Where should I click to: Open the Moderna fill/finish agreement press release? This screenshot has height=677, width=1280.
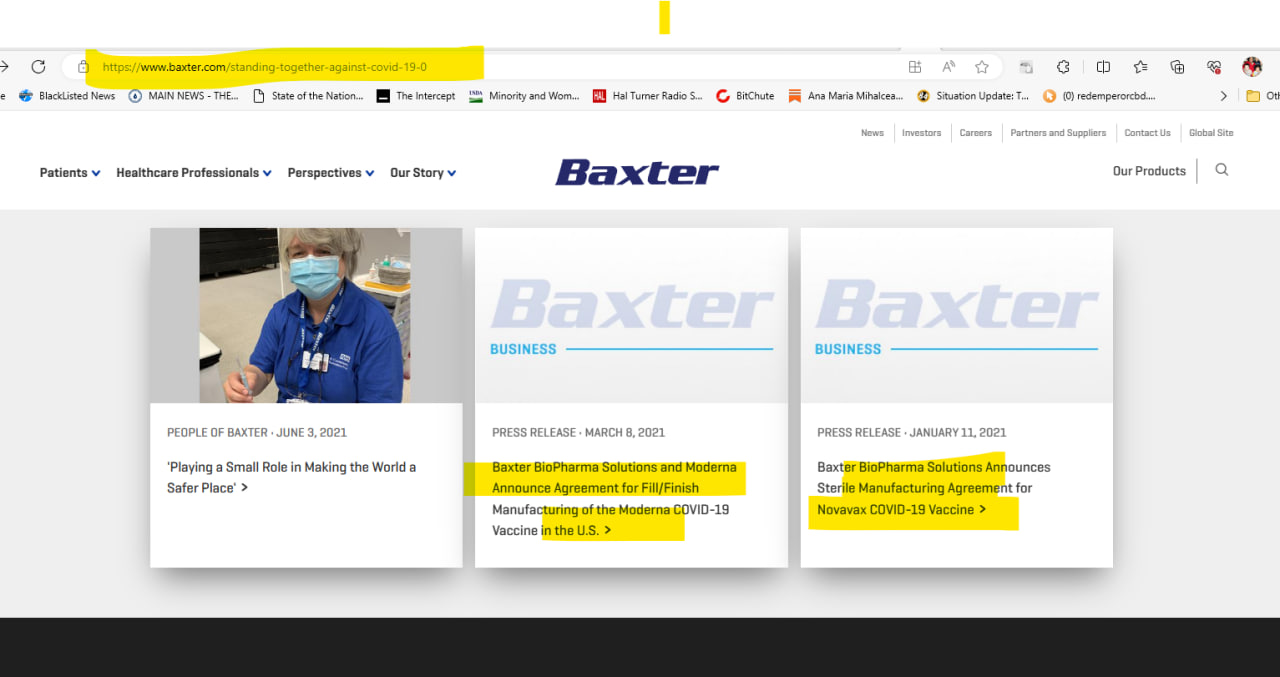[614, 498]
